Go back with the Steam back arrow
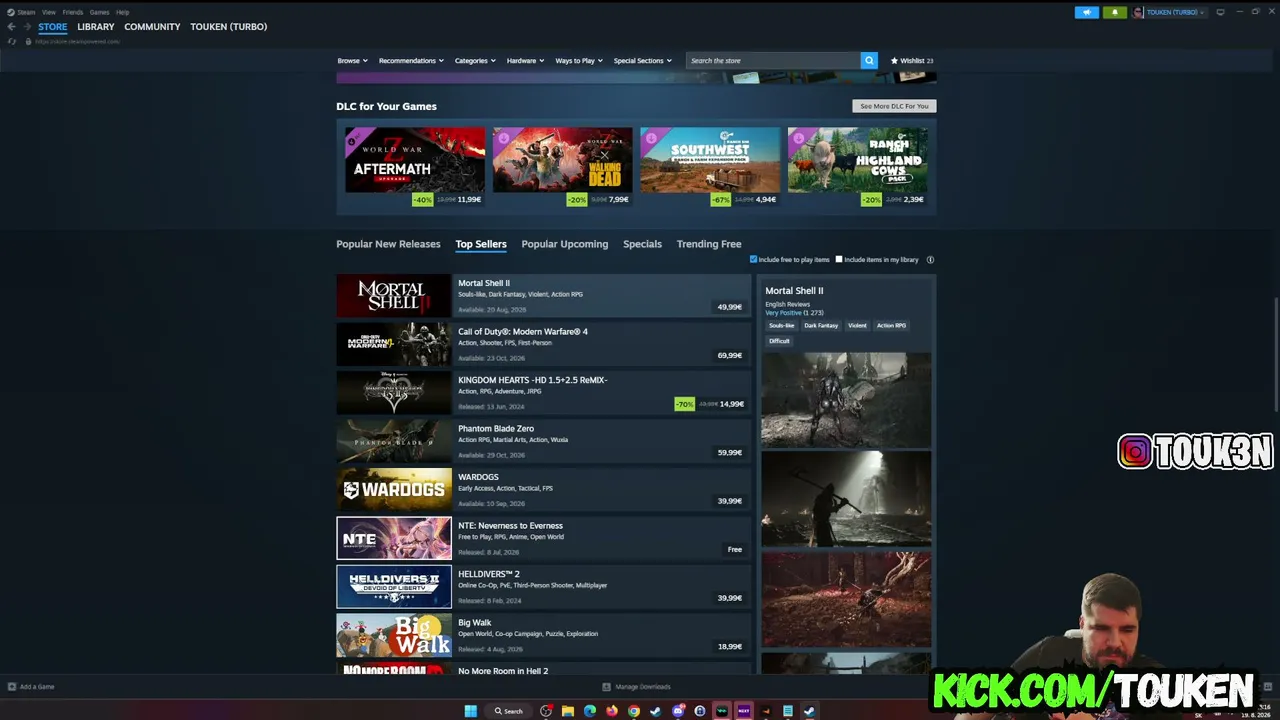Viewport: 1280px width, 720px height. click(x=12, y=27)
